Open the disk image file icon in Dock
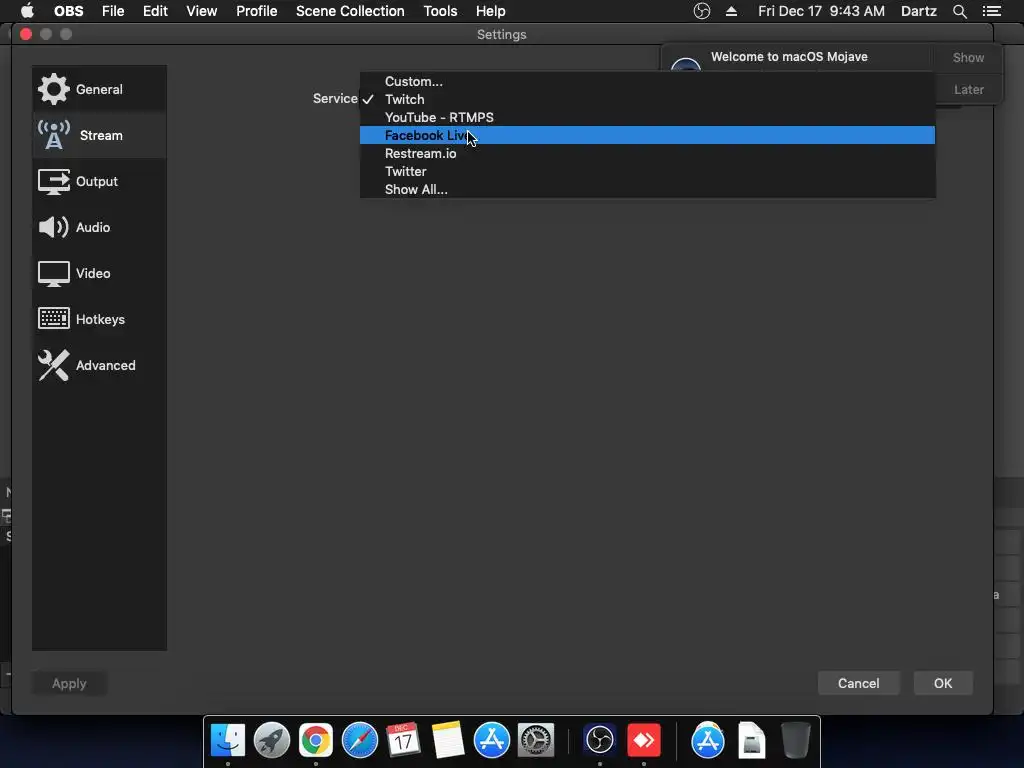 (752, 740)
